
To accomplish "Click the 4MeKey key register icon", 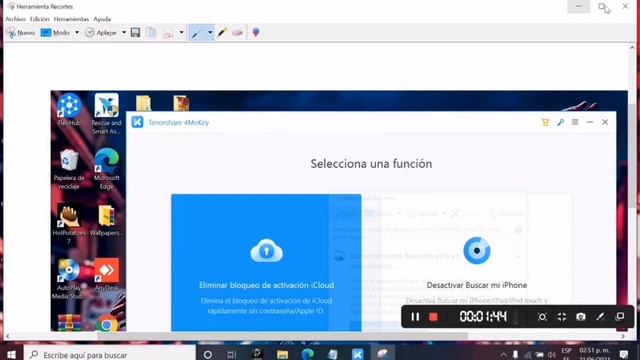I will click(x=560, y=122).
